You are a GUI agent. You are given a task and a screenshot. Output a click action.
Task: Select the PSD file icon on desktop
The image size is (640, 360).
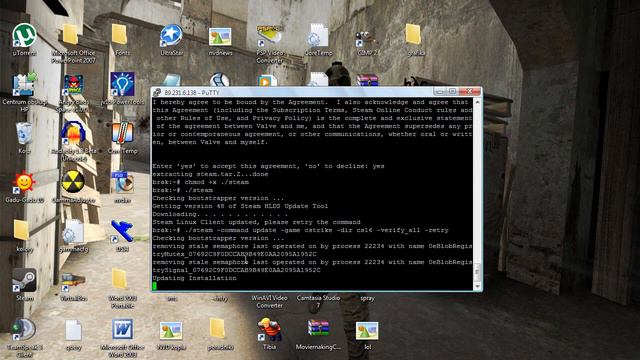point(122,183)
